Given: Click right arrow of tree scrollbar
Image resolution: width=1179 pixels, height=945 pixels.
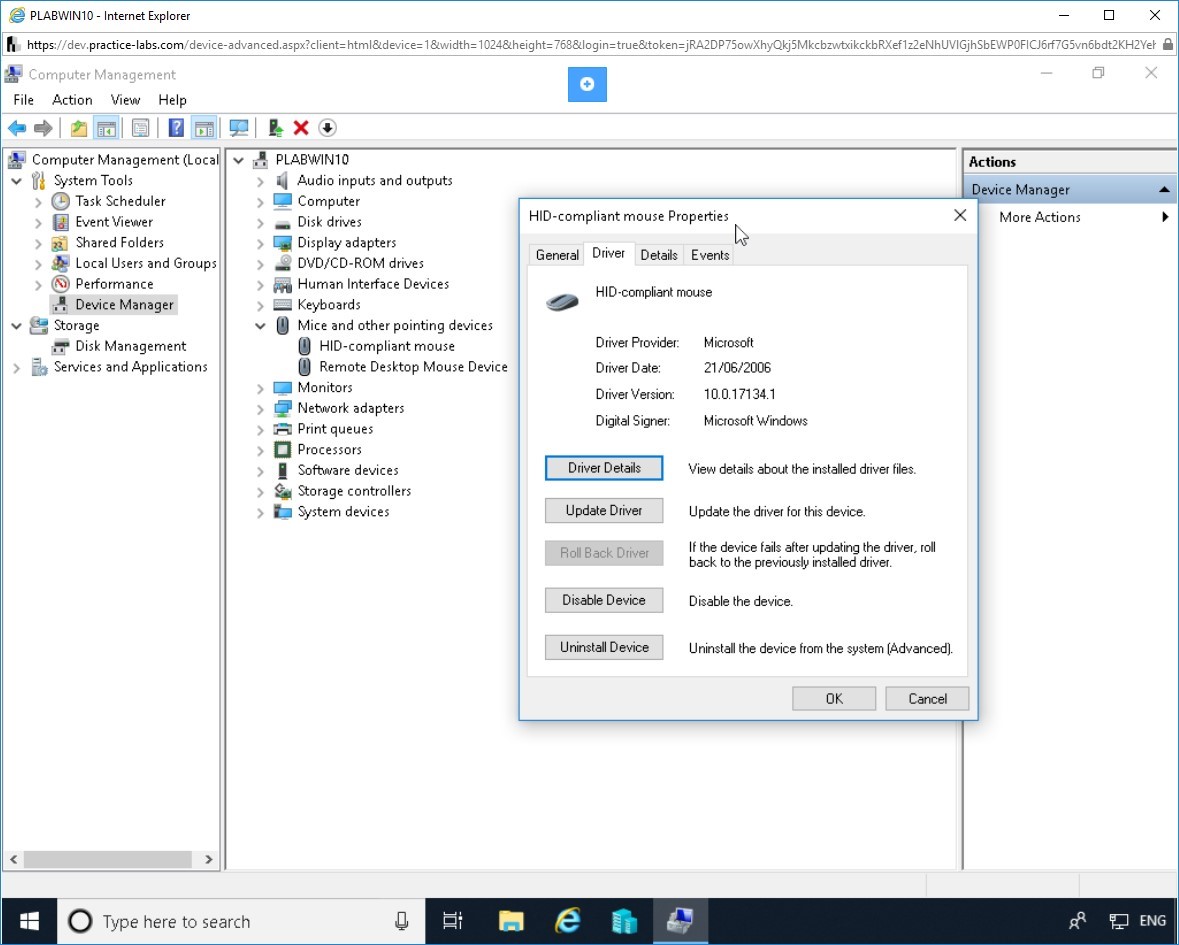Looking at the screenshot, I should coord(209,859).
